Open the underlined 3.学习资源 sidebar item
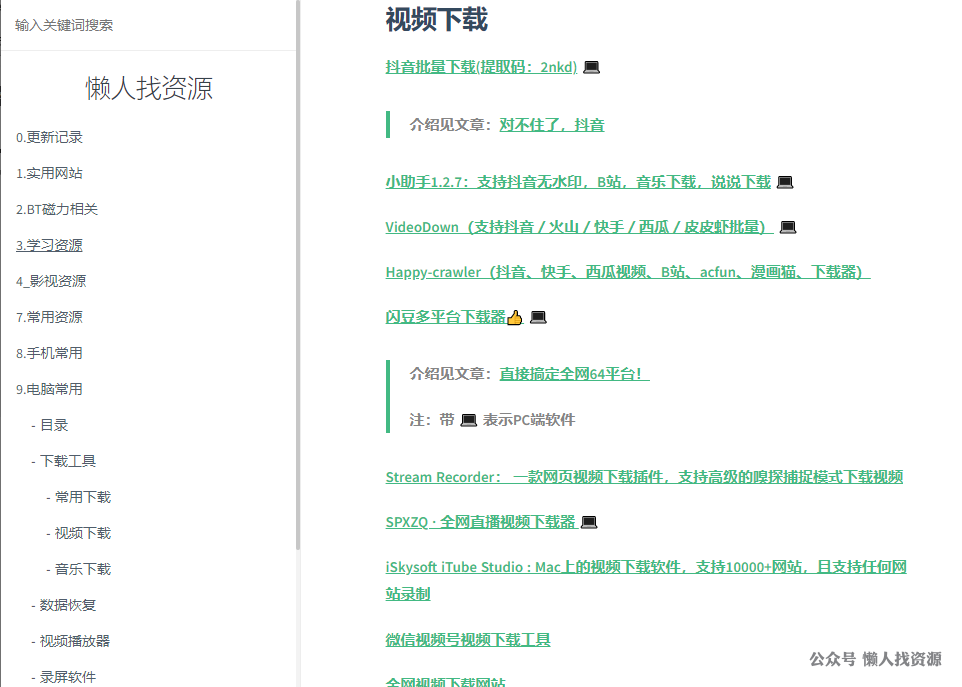 49,245
